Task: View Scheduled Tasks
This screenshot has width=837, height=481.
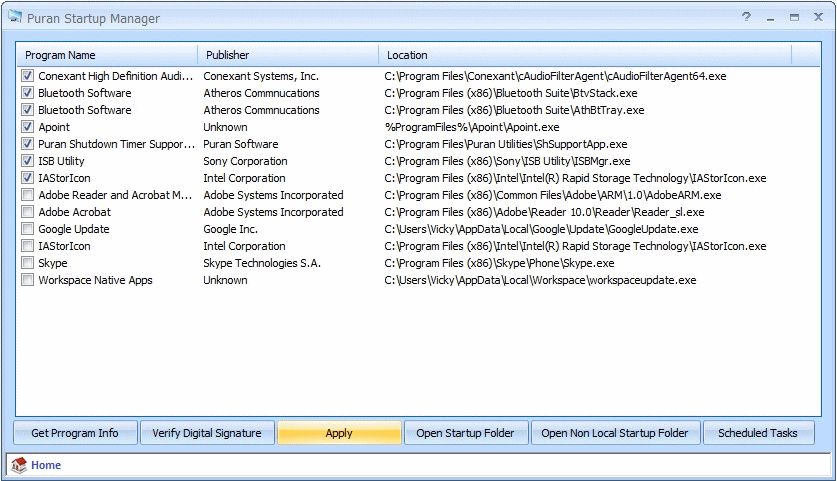Action: pyautogui.click(x=758, y=433)
